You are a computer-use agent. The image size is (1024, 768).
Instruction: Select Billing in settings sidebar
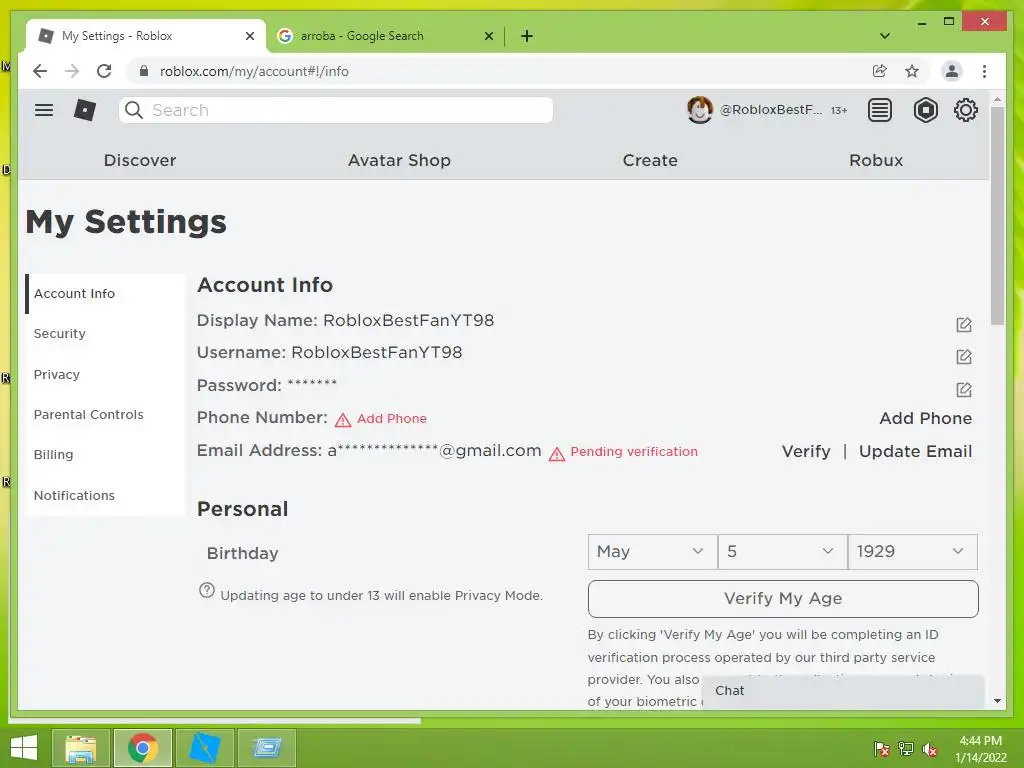click(x=105, y=455)
